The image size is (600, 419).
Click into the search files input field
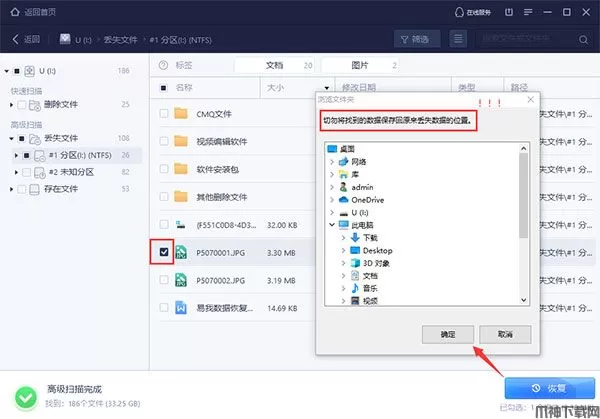[526, 39]
